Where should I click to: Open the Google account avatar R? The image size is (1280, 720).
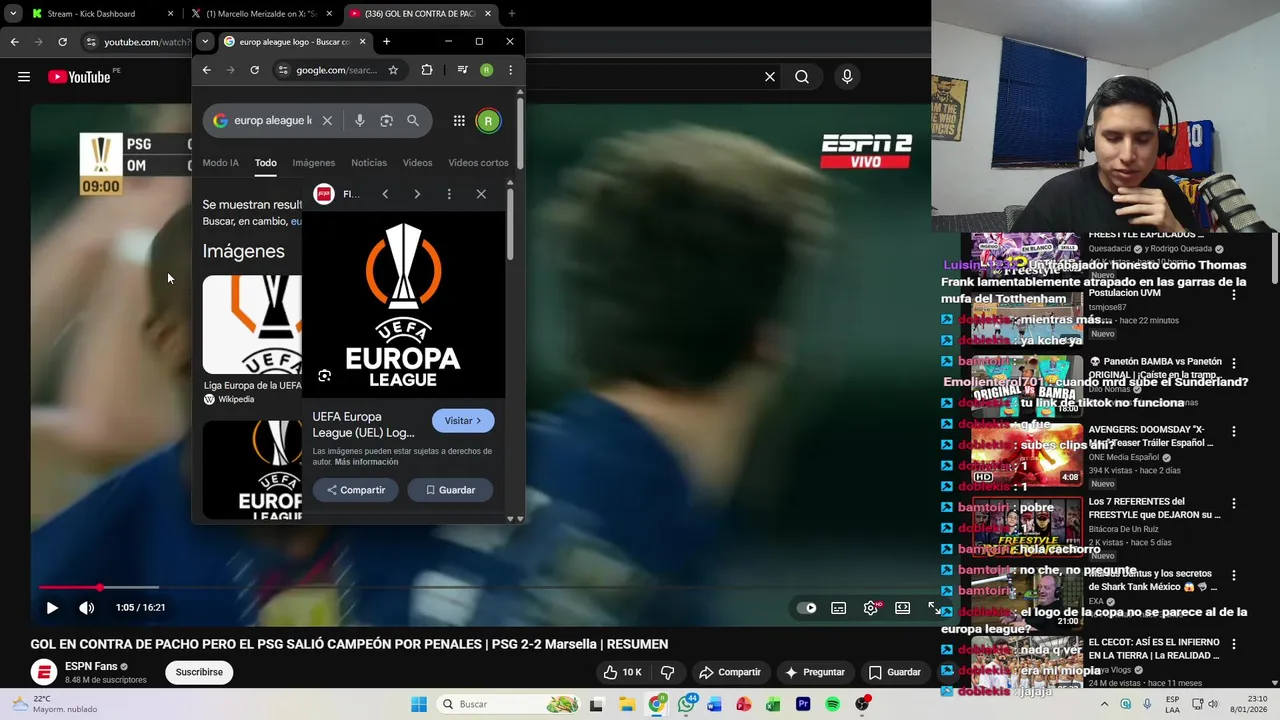488,121
